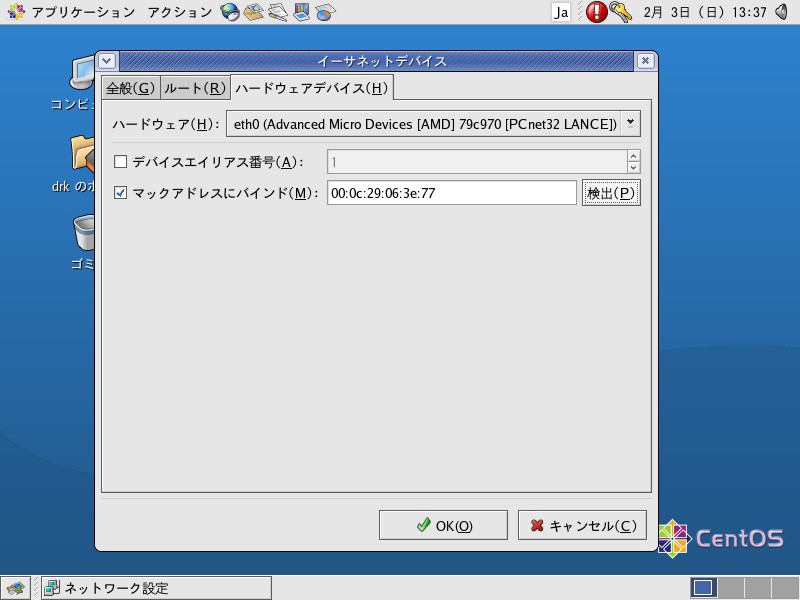Image resolution: width=800 pixels, height=600 pixels.
Task: Open the red update alert icon
Action: click(596, 12)
